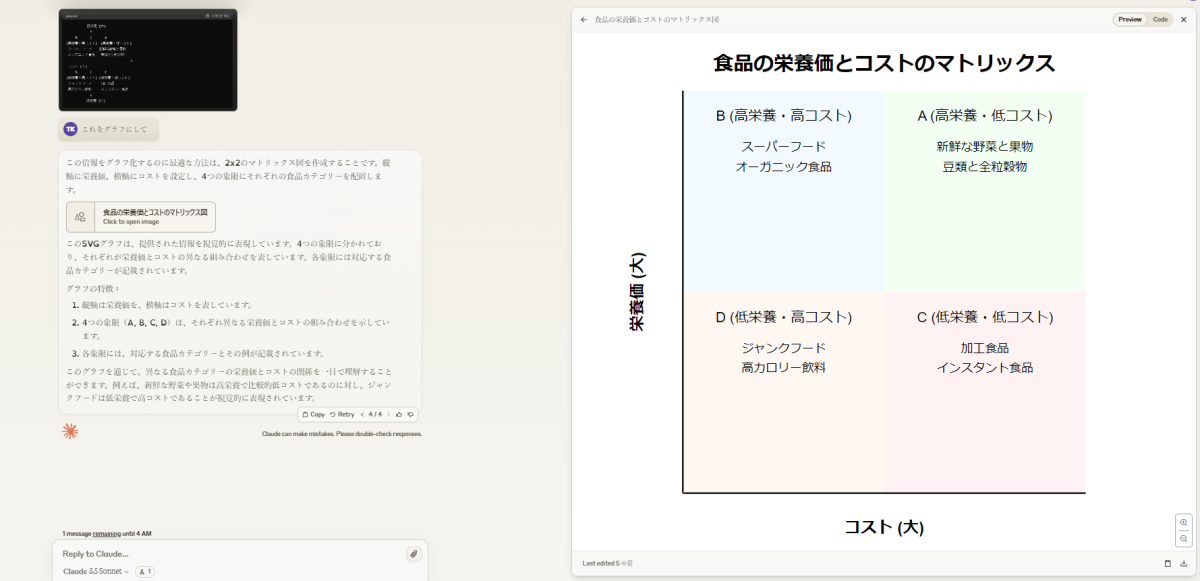
Task: Click the Reply to Claude input field
Action: pos(230,554)
